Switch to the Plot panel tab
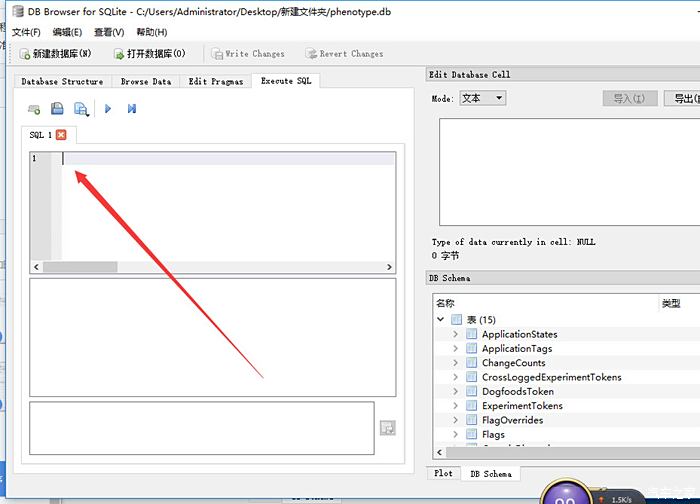This screenshot has height=504, width=700. [443, 473]
